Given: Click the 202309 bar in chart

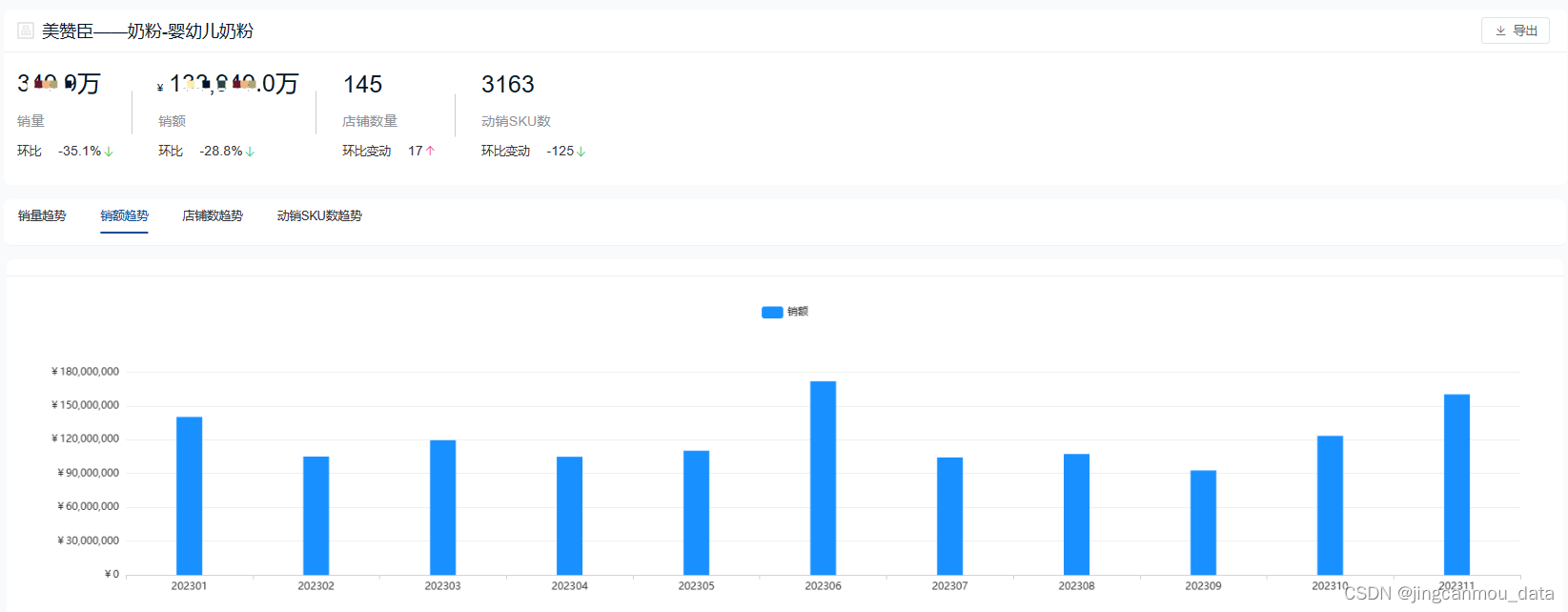Looking at the screenshot, I should point(1203,522).
